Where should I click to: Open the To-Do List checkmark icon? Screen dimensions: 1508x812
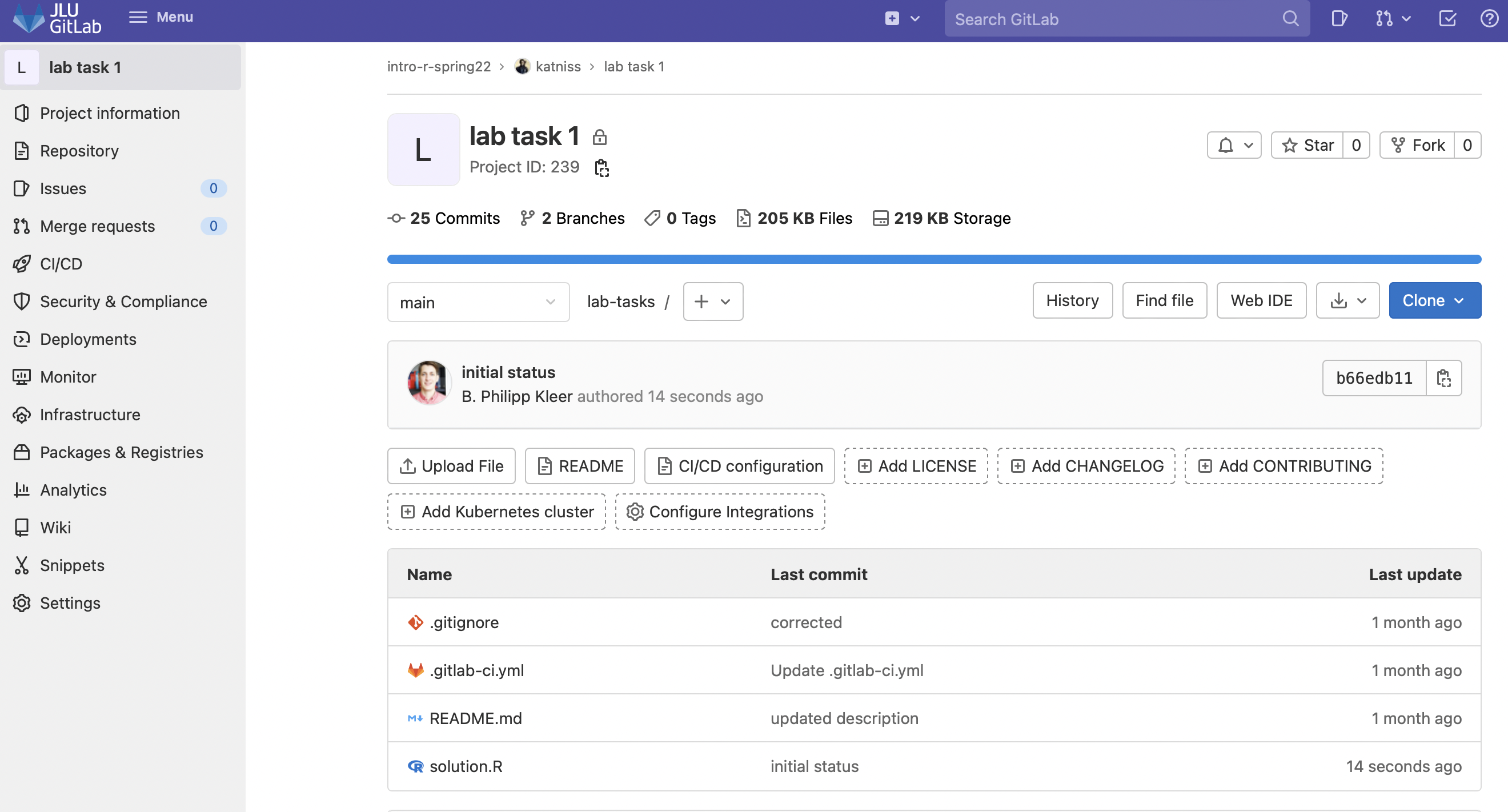pos(1447,19)
